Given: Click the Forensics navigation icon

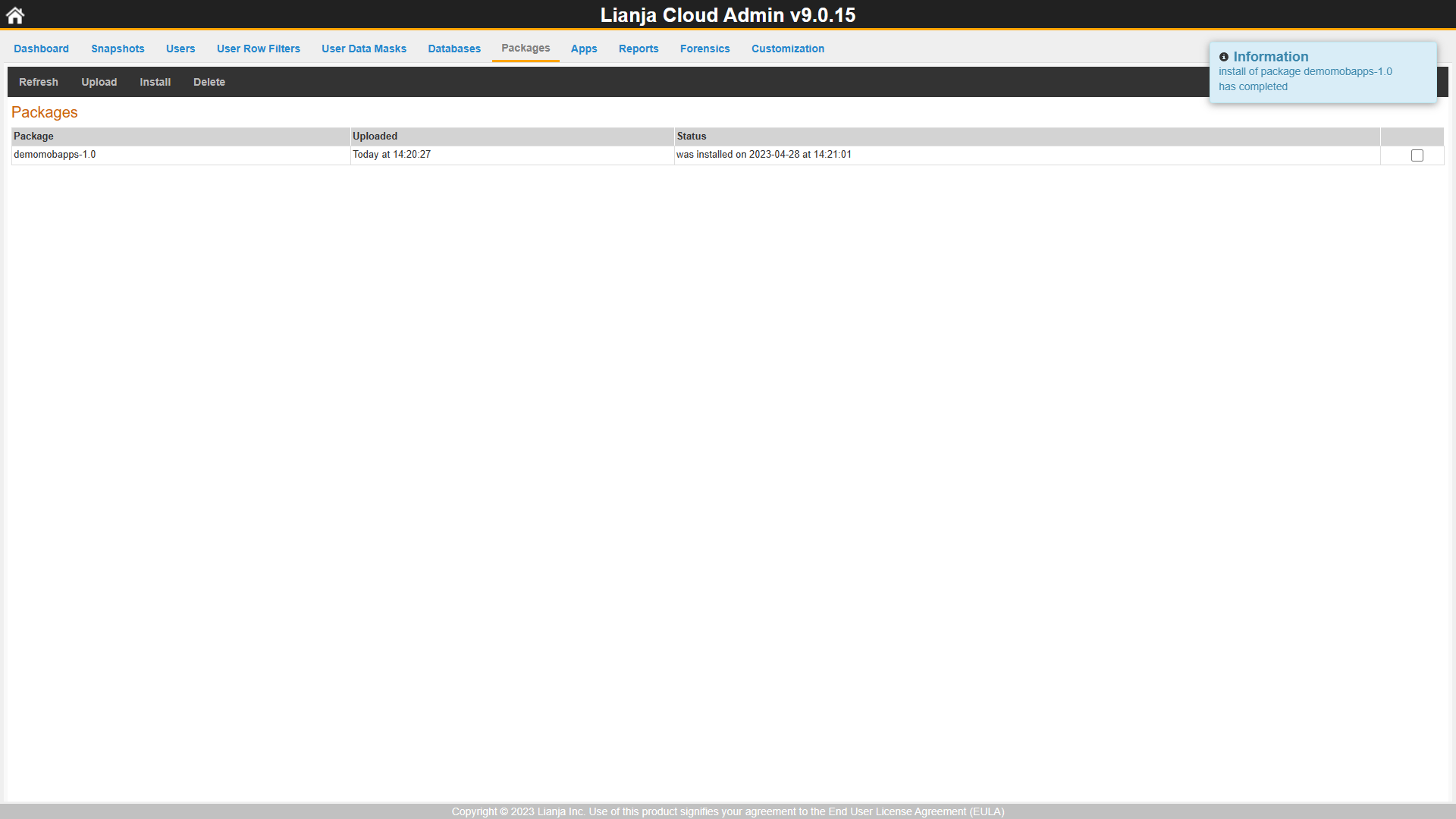Looking at the screenshot, I should point(704,48).
